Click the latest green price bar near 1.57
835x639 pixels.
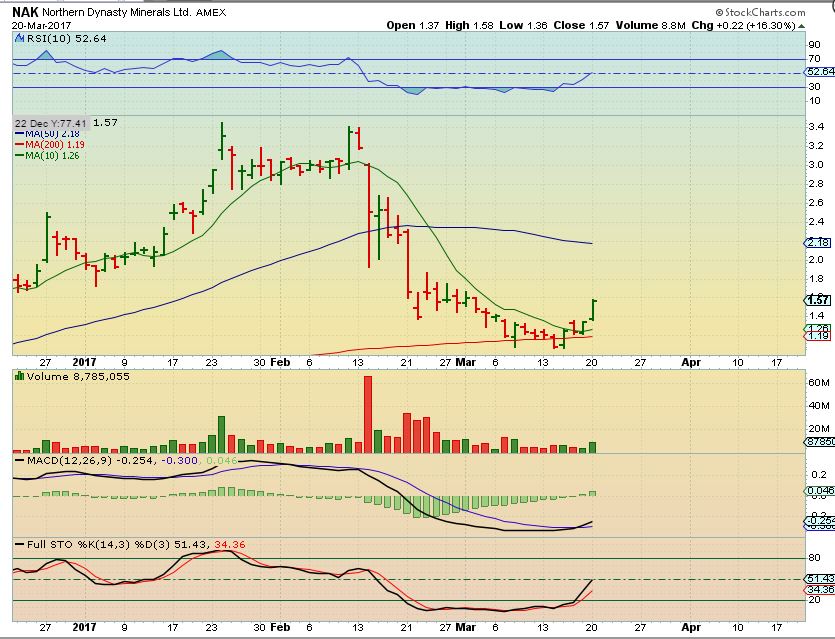coord(593,310)
